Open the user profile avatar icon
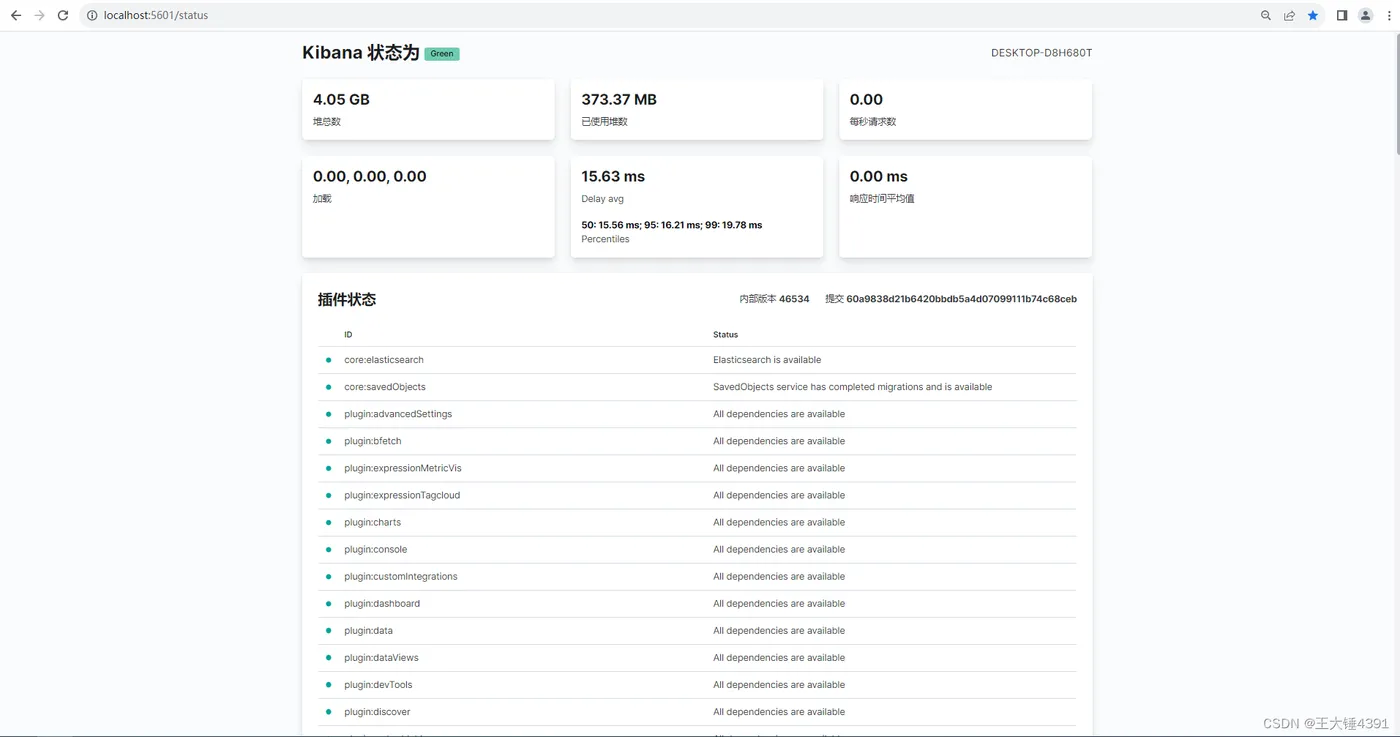The width and height of the screenshot is (1400, 737). 1366,15
